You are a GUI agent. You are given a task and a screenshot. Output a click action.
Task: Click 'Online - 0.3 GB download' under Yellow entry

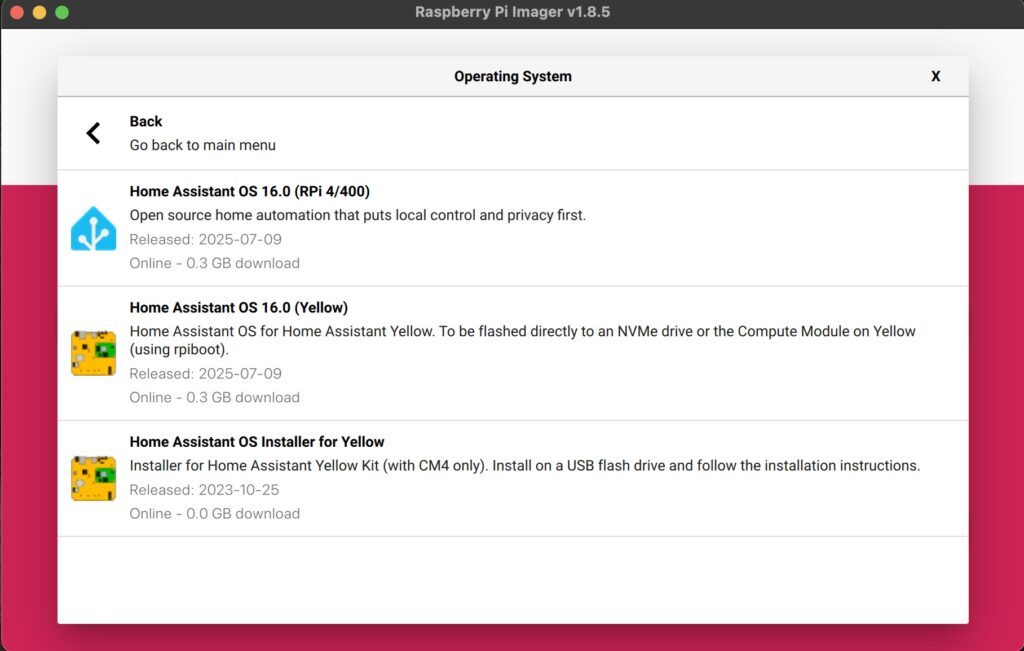(x=214, y=398)
